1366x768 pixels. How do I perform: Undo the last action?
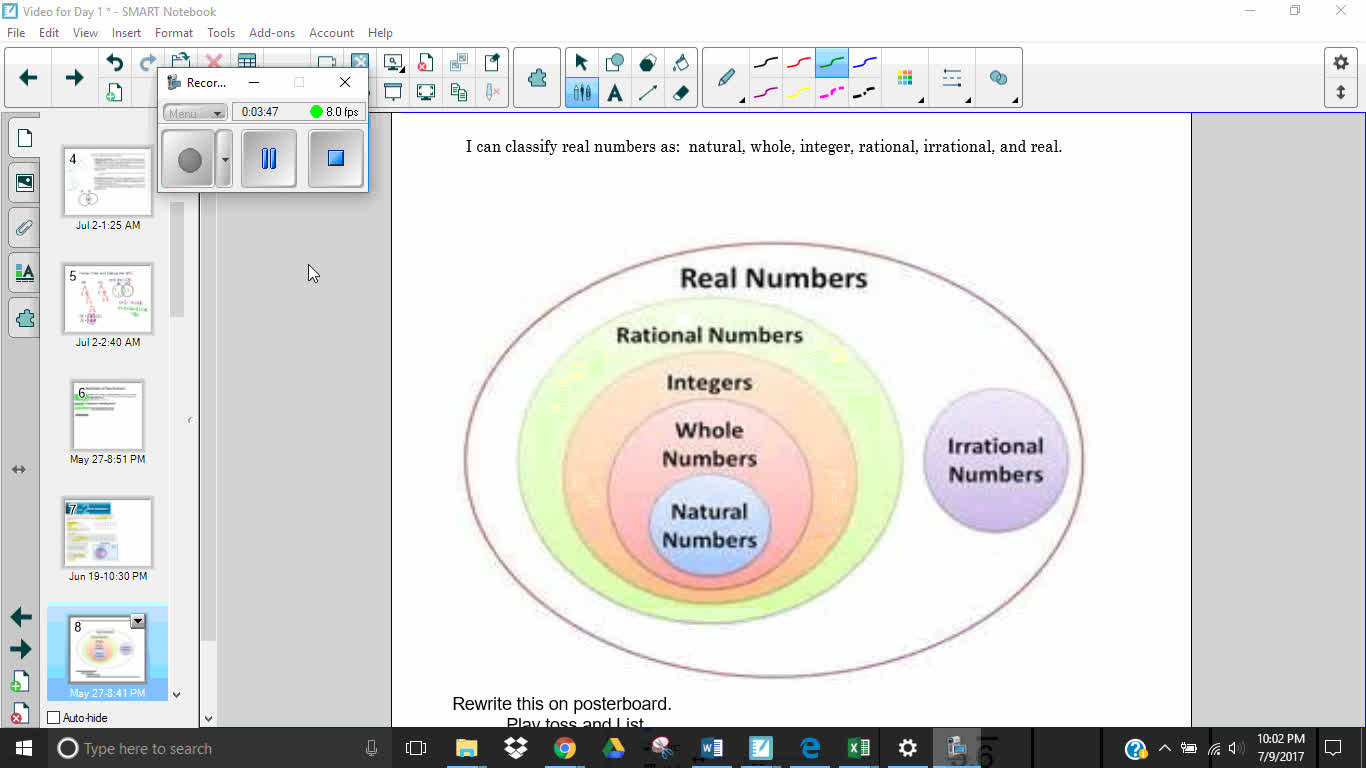tap(113, 62)
